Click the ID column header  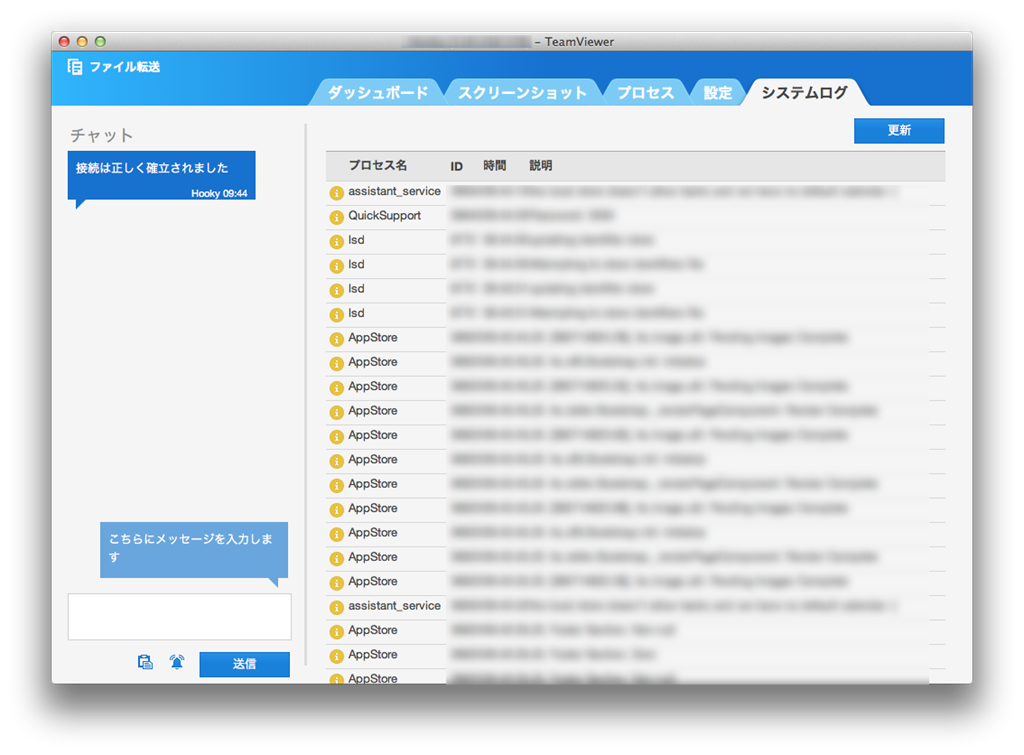[456, 166]
